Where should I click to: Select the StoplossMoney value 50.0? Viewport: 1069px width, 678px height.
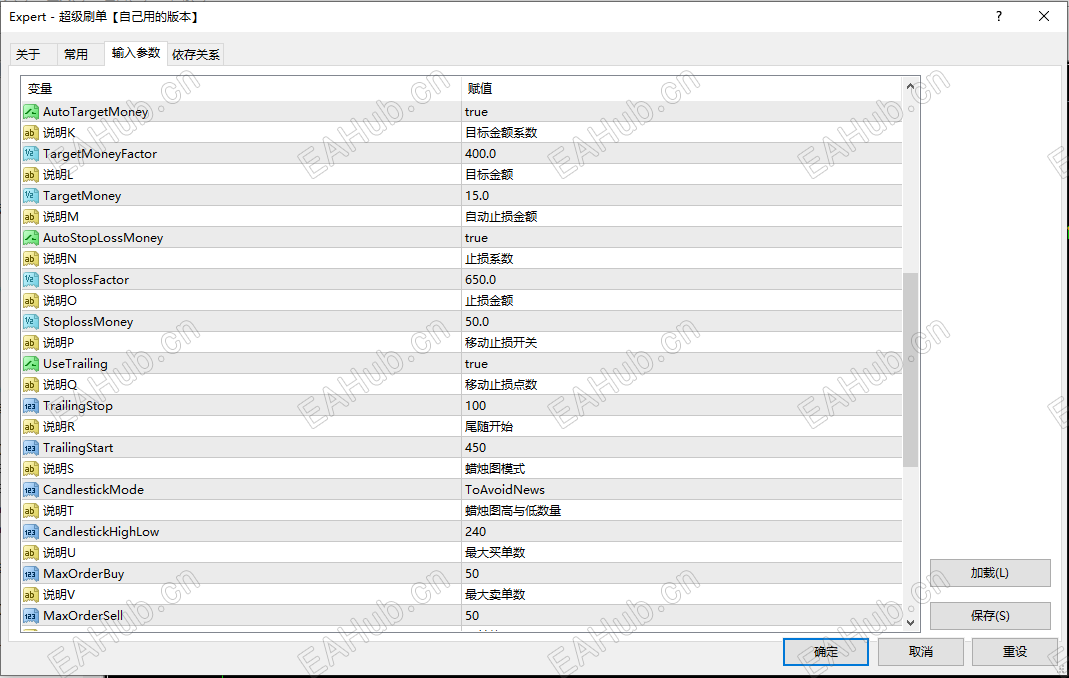click(x=682, y=322)
